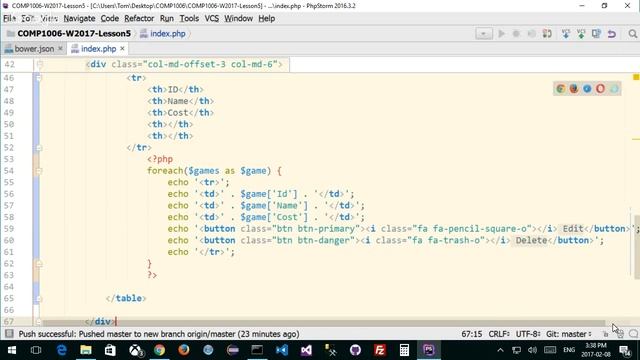The image size is (640, 360).
Task: Open UTF-8 encoding selector
Action: [528, 334]
